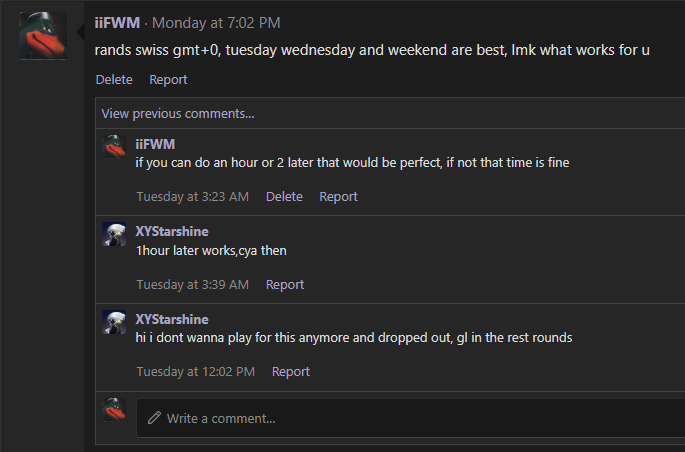This screenshot has height=452, width=685.
Task: Open the "Tuesday at 12:02 PM" comment timestamp
Action: (196, 371)
